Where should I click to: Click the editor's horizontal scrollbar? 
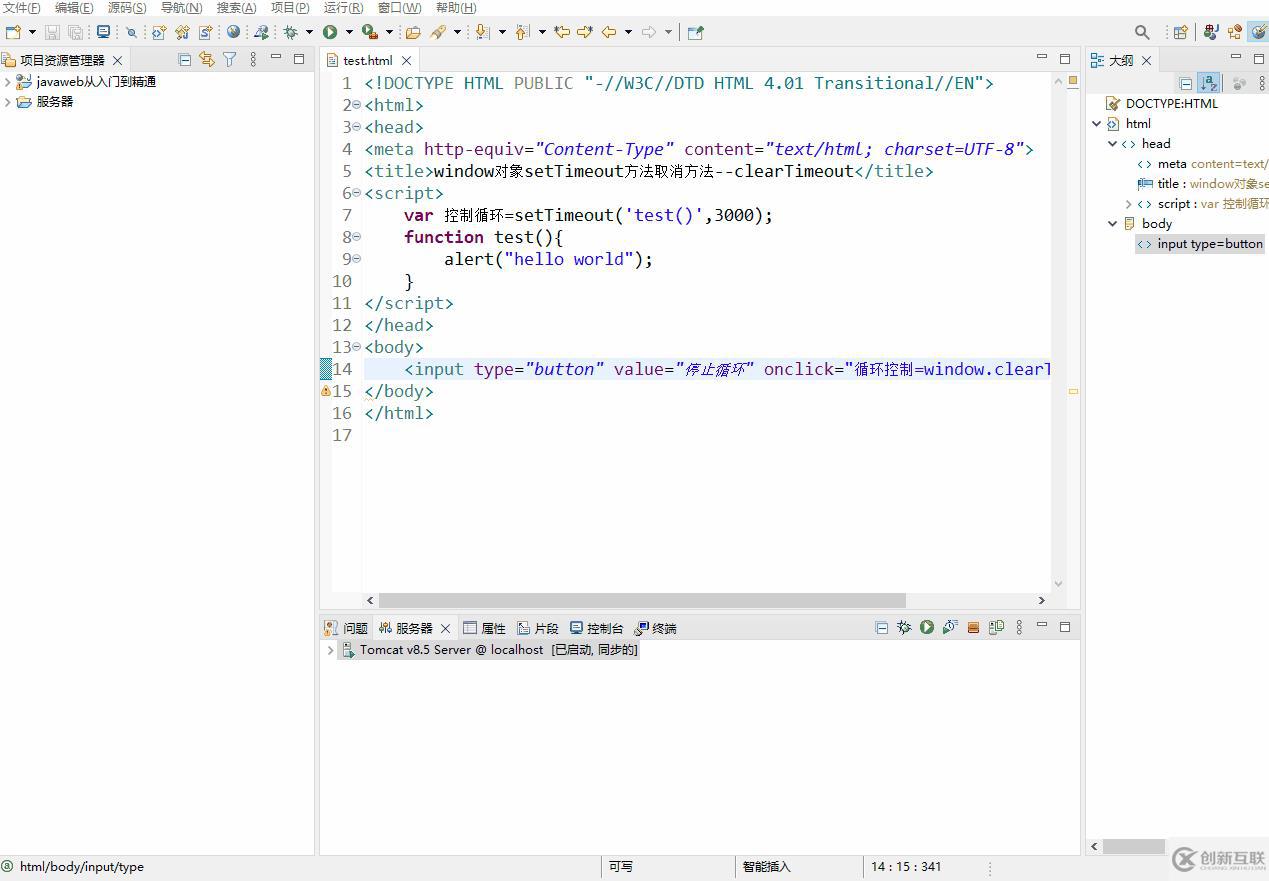641,600
